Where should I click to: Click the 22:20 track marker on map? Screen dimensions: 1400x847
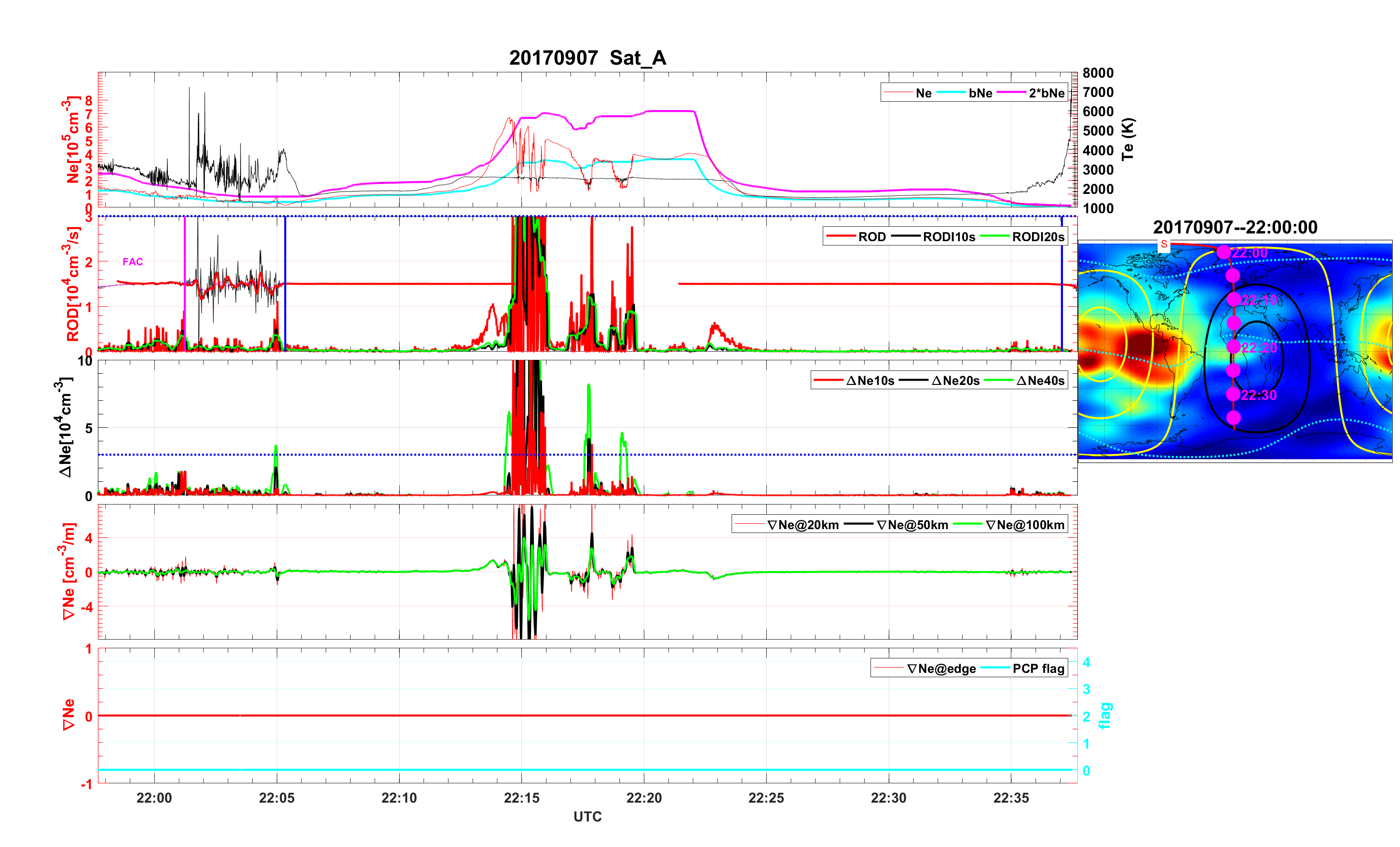(x=1233, y=347)
